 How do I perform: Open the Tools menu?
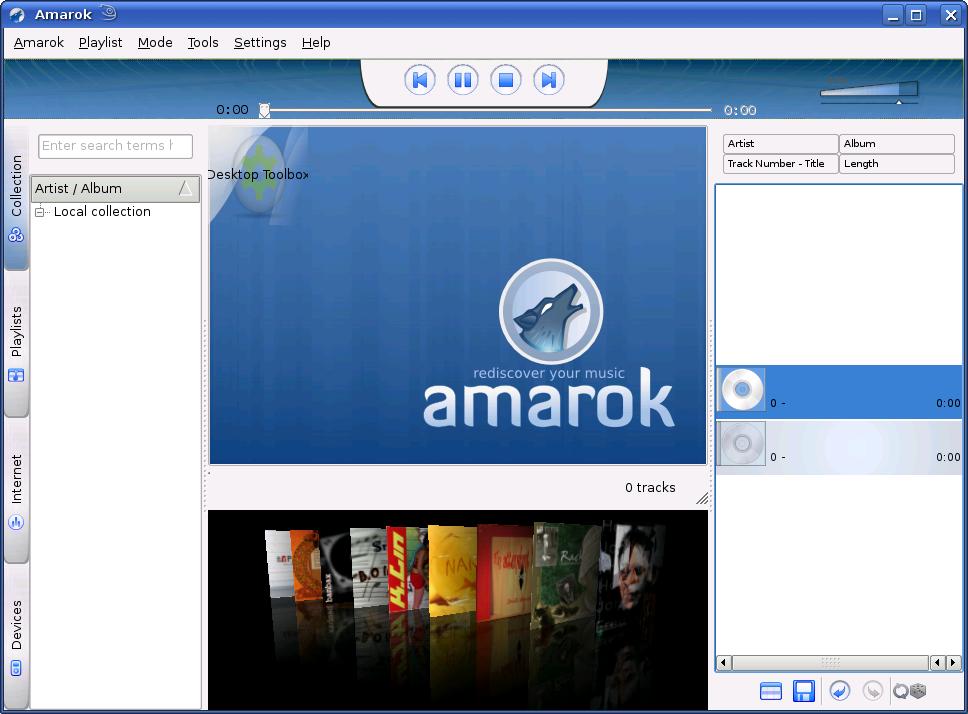203,43
